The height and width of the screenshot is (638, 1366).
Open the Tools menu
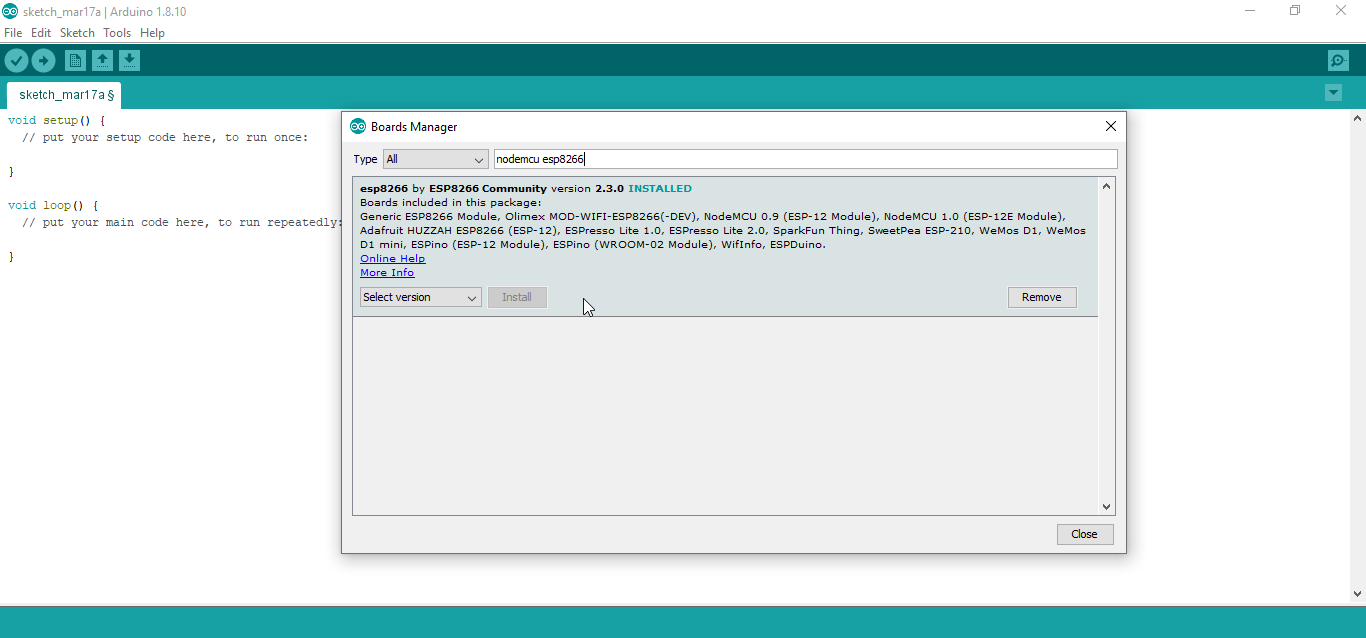pyautogui.click(x=117, y=33)
